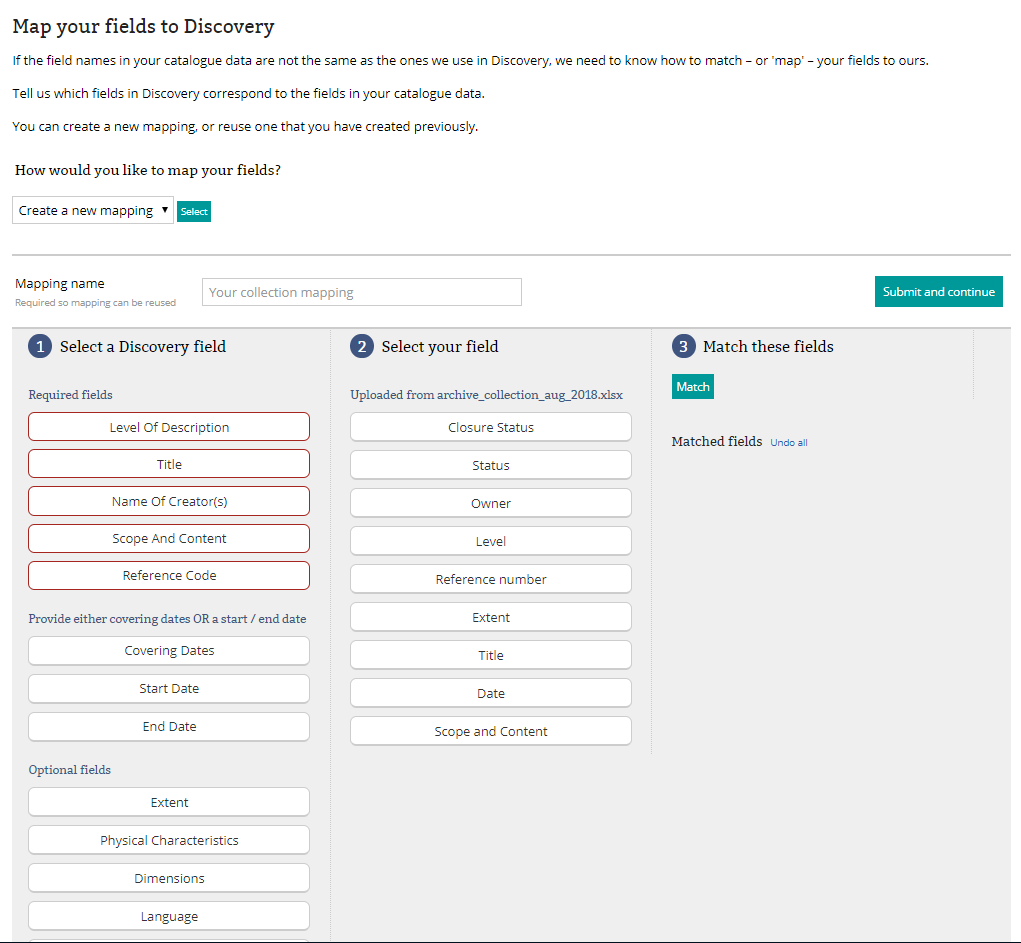Click the green Match button

[x=693, y=387]
